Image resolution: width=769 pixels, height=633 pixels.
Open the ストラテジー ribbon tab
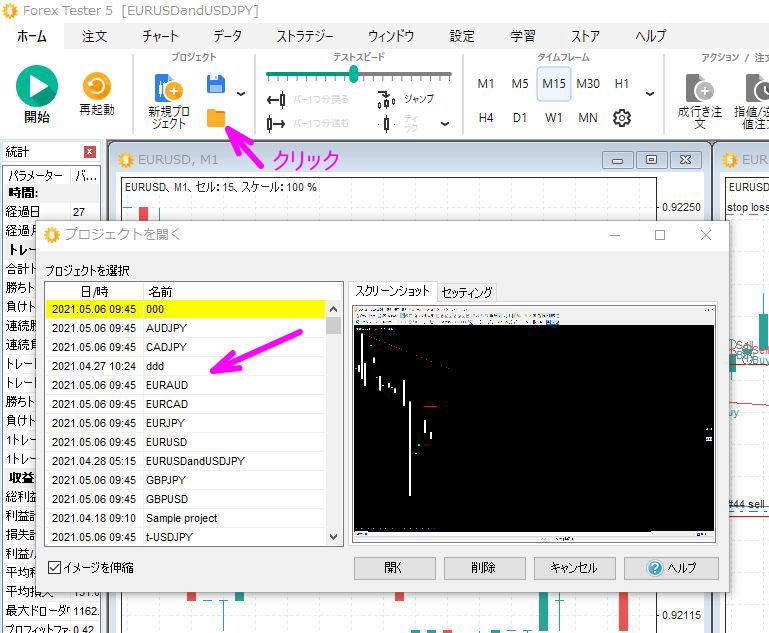[305, 36]
